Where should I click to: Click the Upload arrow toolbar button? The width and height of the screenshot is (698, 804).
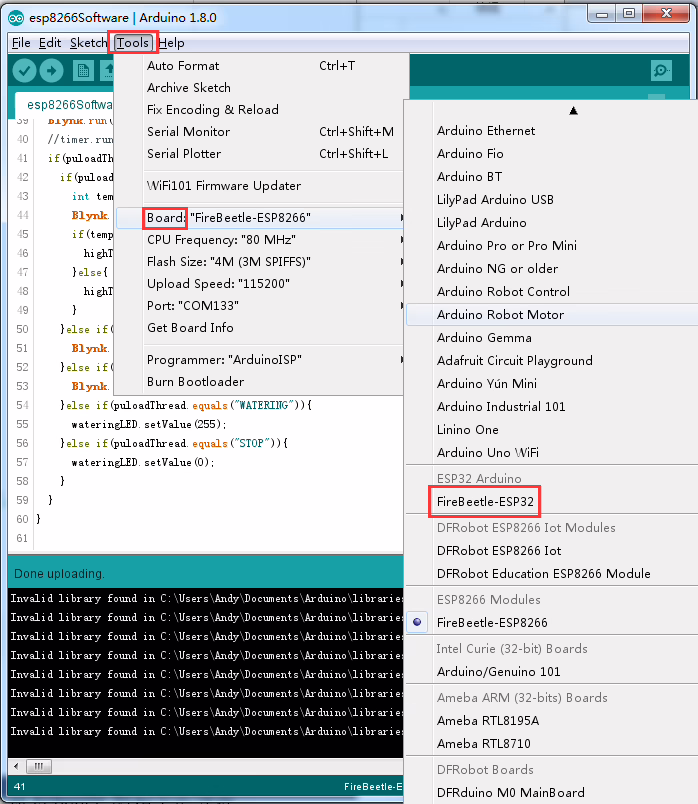coord(52,71)
